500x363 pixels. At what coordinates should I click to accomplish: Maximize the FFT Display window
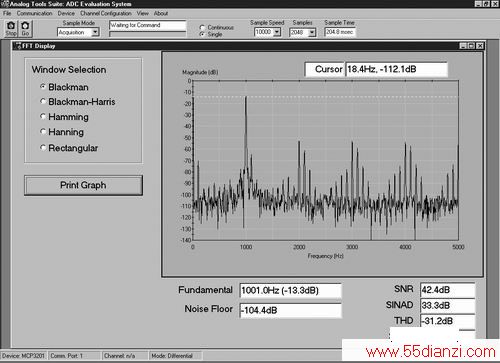[471, 46]
